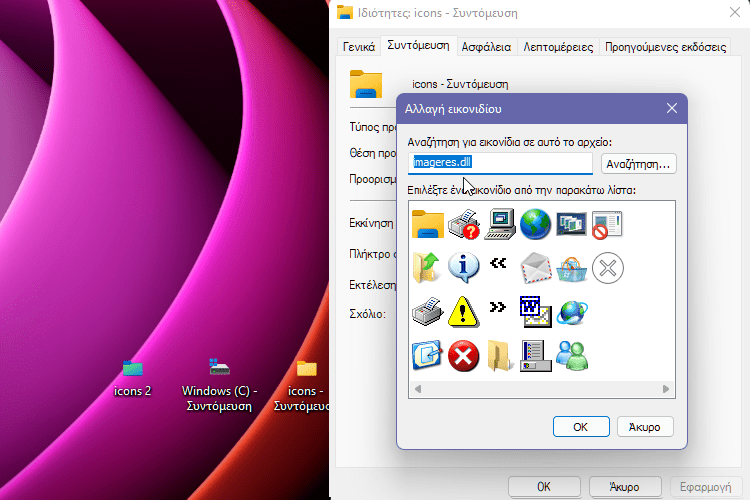Select the Windows (C) shortcut on desktop
This screenshot has height=500, width=750.
(220, 385)
